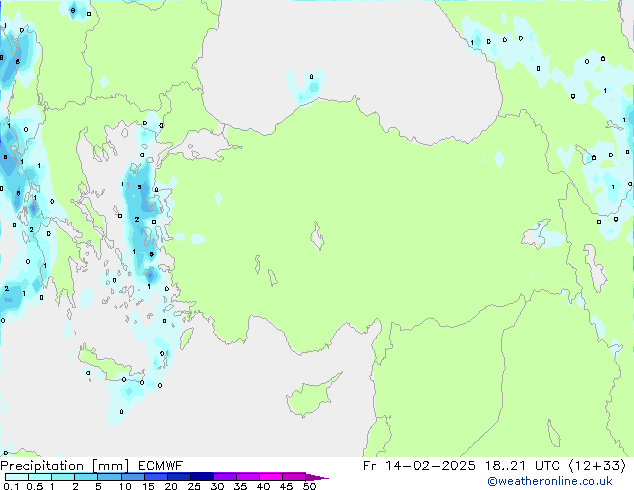Pick the 35–40 mm violet swatch
The width and height of the screenshot is (634, 490).
click(248, 477)
